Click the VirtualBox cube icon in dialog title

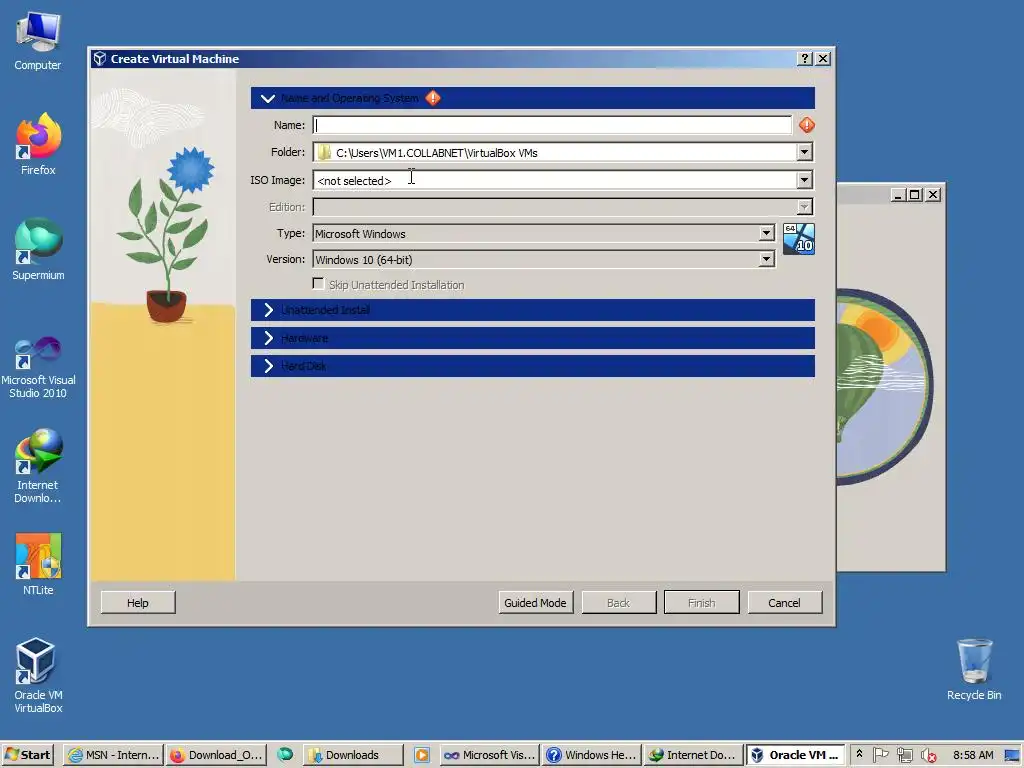coord(99,59)
